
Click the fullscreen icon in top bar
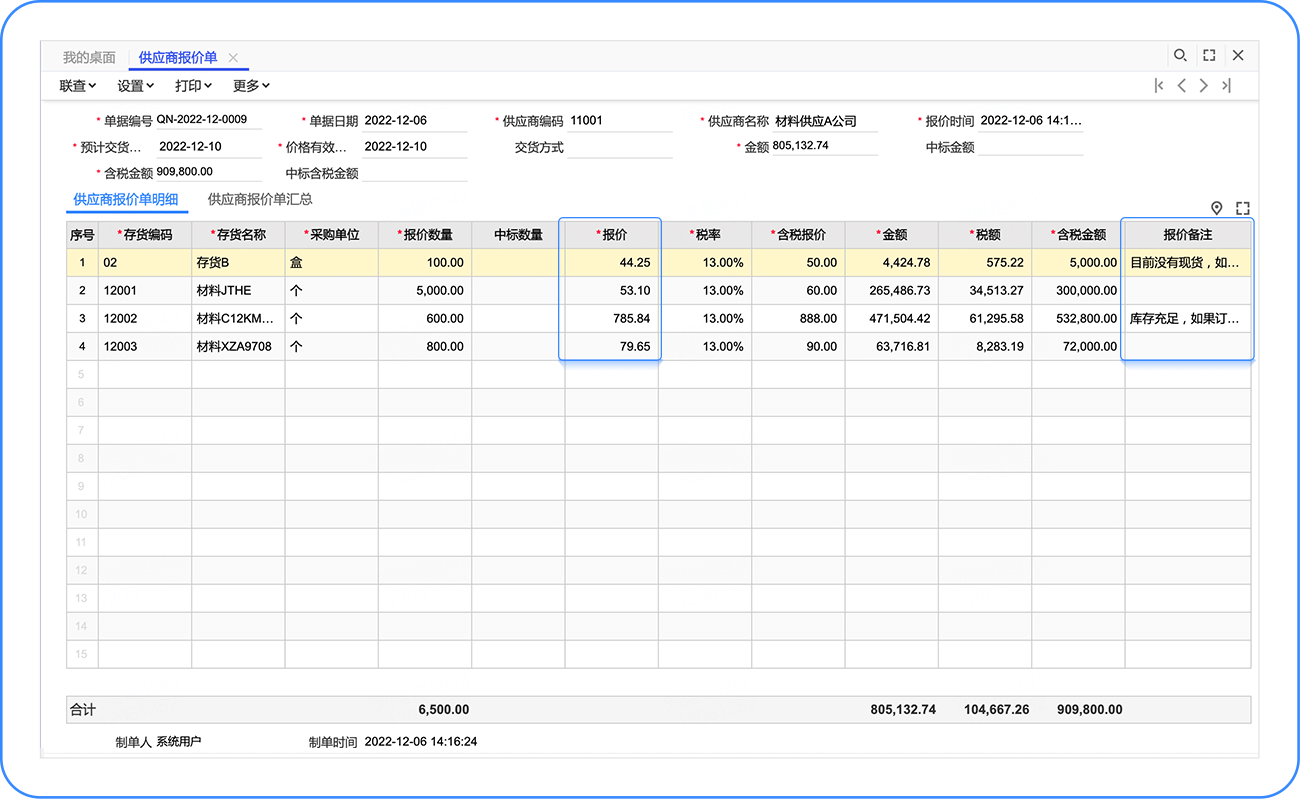click(x=1209, y=56)
